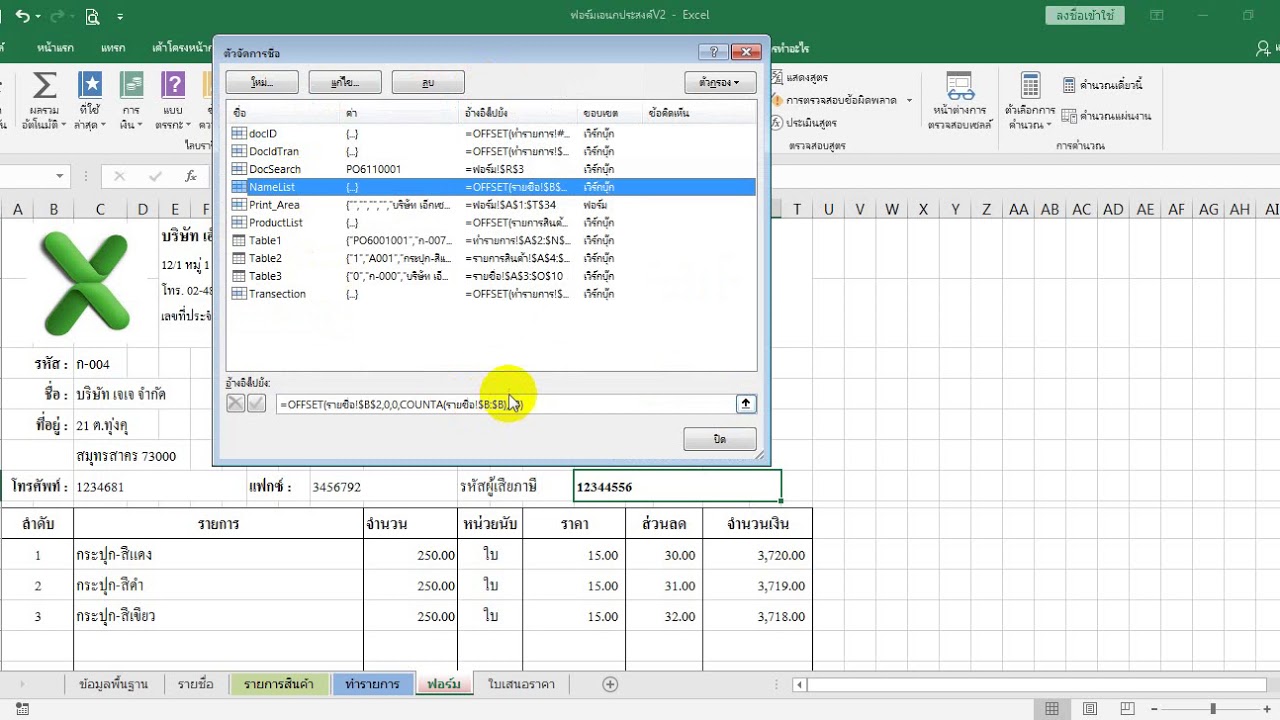The width and height of the screenshot is (1280, 720).
Task: Click the Show Formulas icon
Action: point(777,77)
